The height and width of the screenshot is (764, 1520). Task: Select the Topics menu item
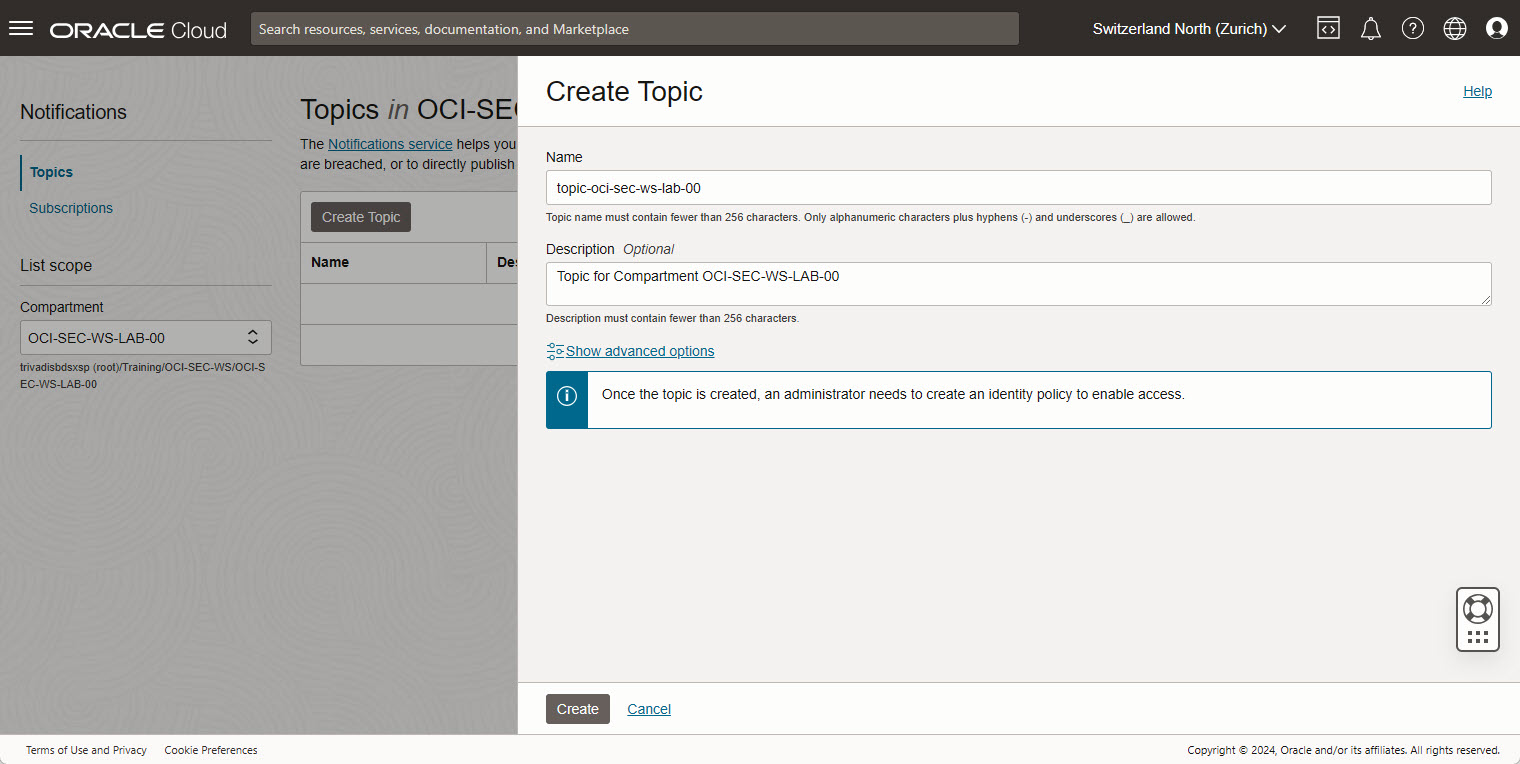tap(51, 172)
